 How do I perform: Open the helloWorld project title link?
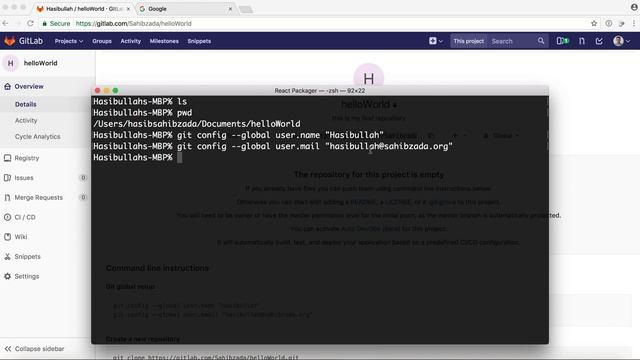[x=40, y=63]
